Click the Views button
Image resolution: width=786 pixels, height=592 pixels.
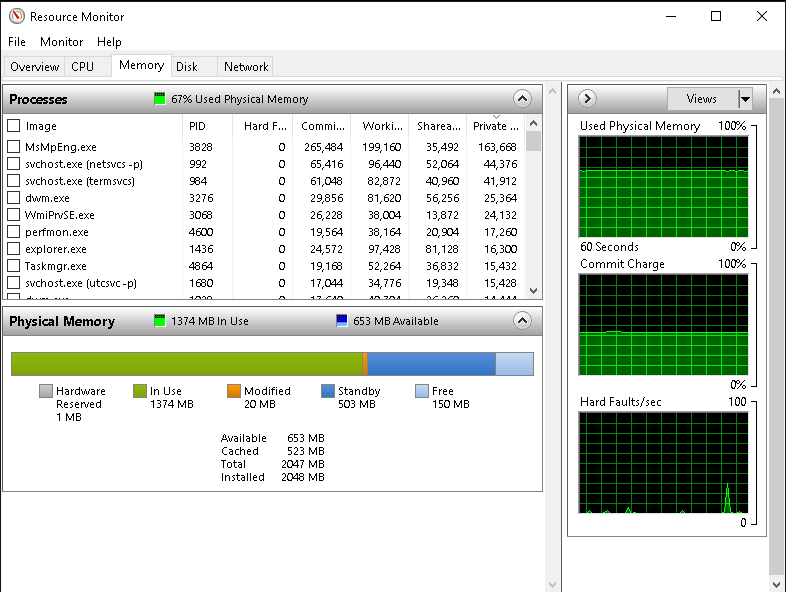pyautogui.click(x=702, y=98)
